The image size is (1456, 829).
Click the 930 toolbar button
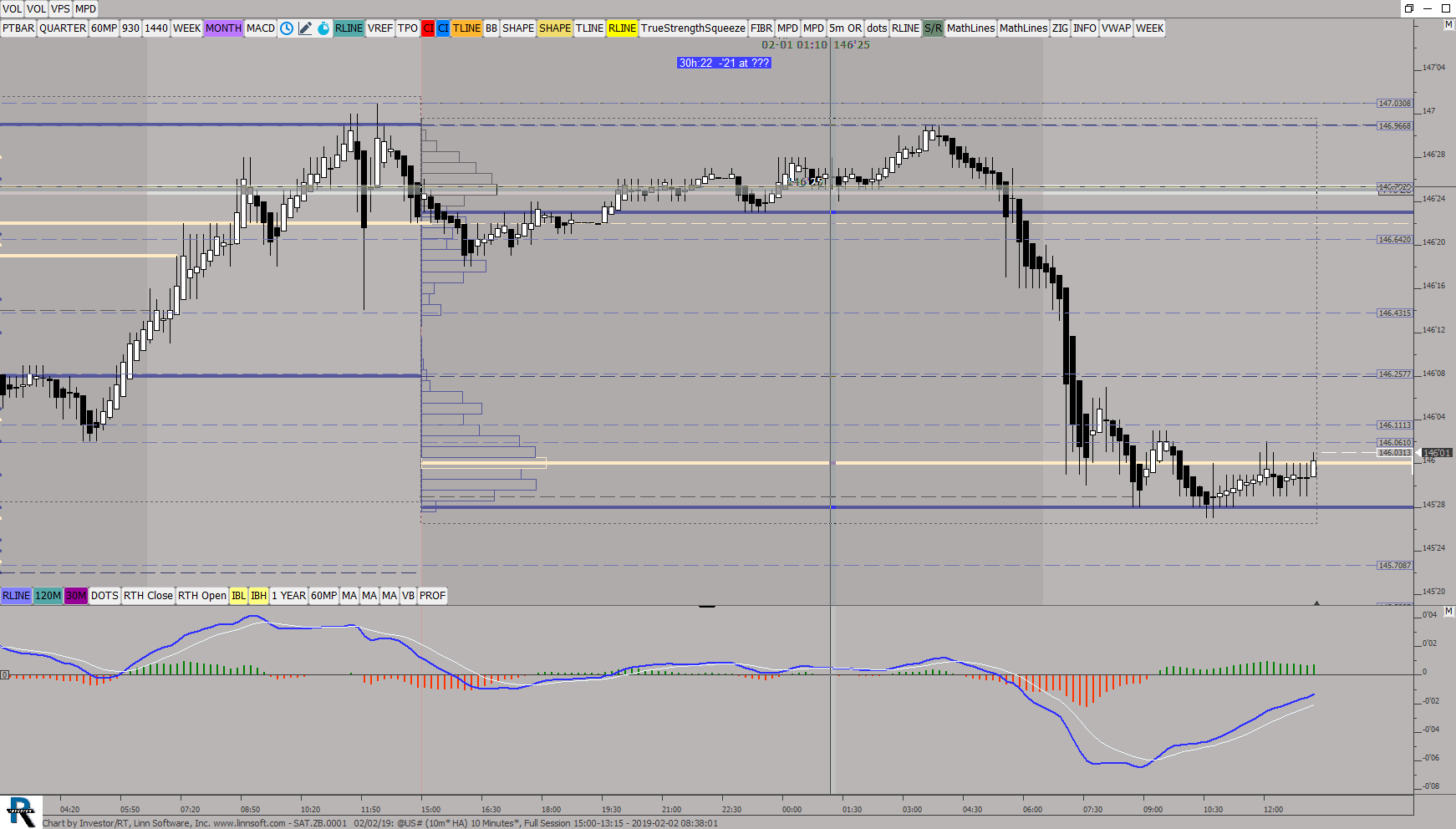(x=130, y=28)
